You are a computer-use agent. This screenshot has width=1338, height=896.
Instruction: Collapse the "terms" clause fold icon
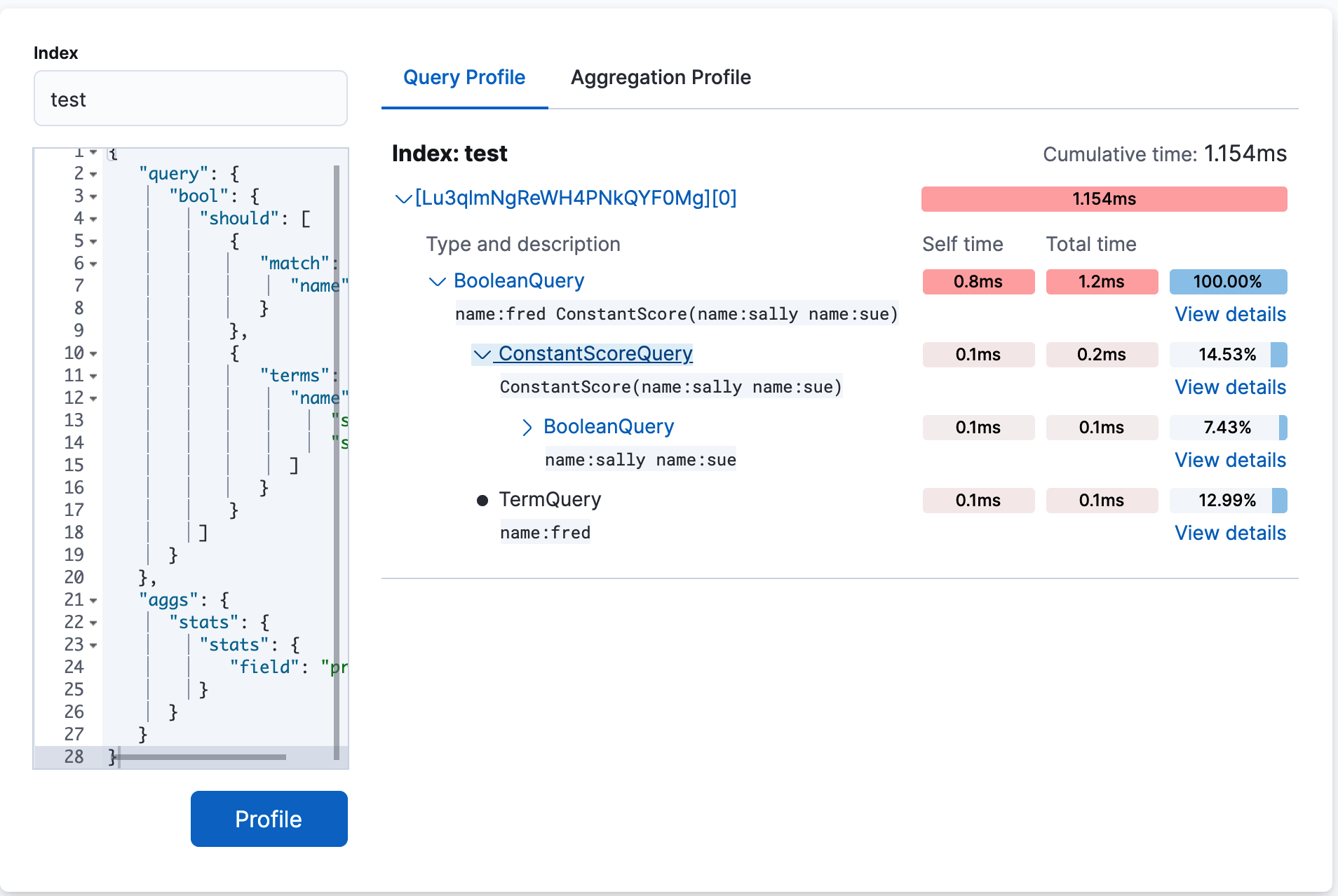click(x=93, y=375)
